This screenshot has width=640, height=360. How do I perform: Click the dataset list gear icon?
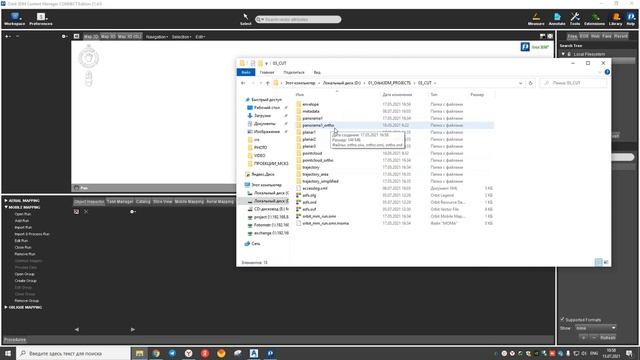[64, 36]
